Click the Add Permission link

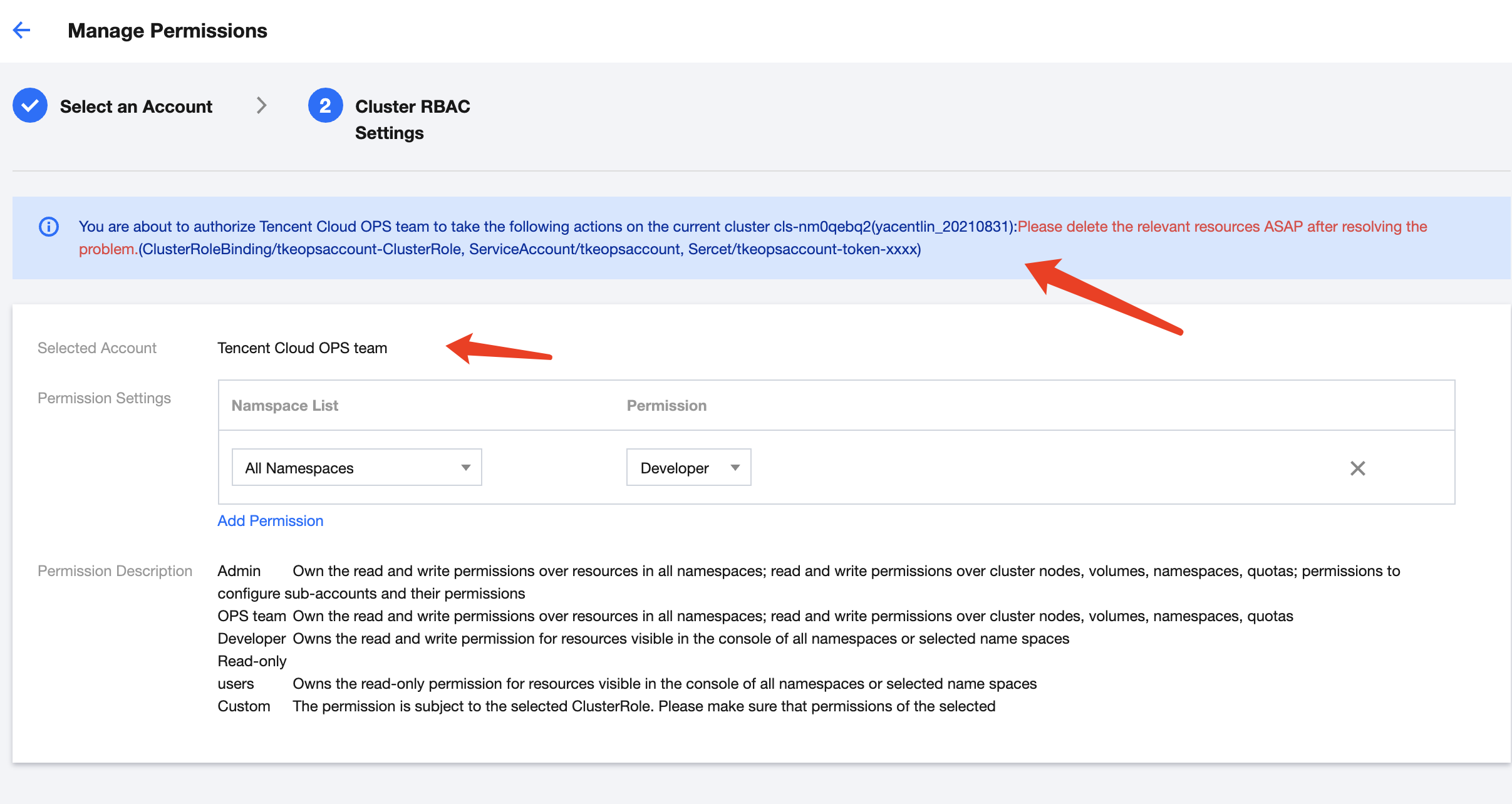tap(271, 521)
